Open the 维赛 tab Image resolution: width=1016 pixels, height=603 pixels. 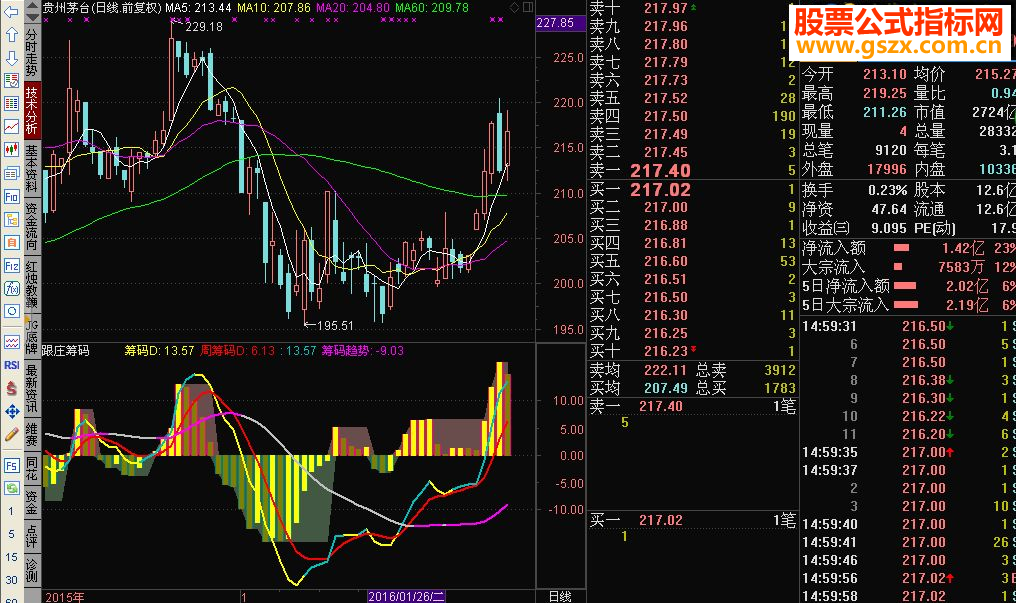pyautogui.click(x=32, y=435)
